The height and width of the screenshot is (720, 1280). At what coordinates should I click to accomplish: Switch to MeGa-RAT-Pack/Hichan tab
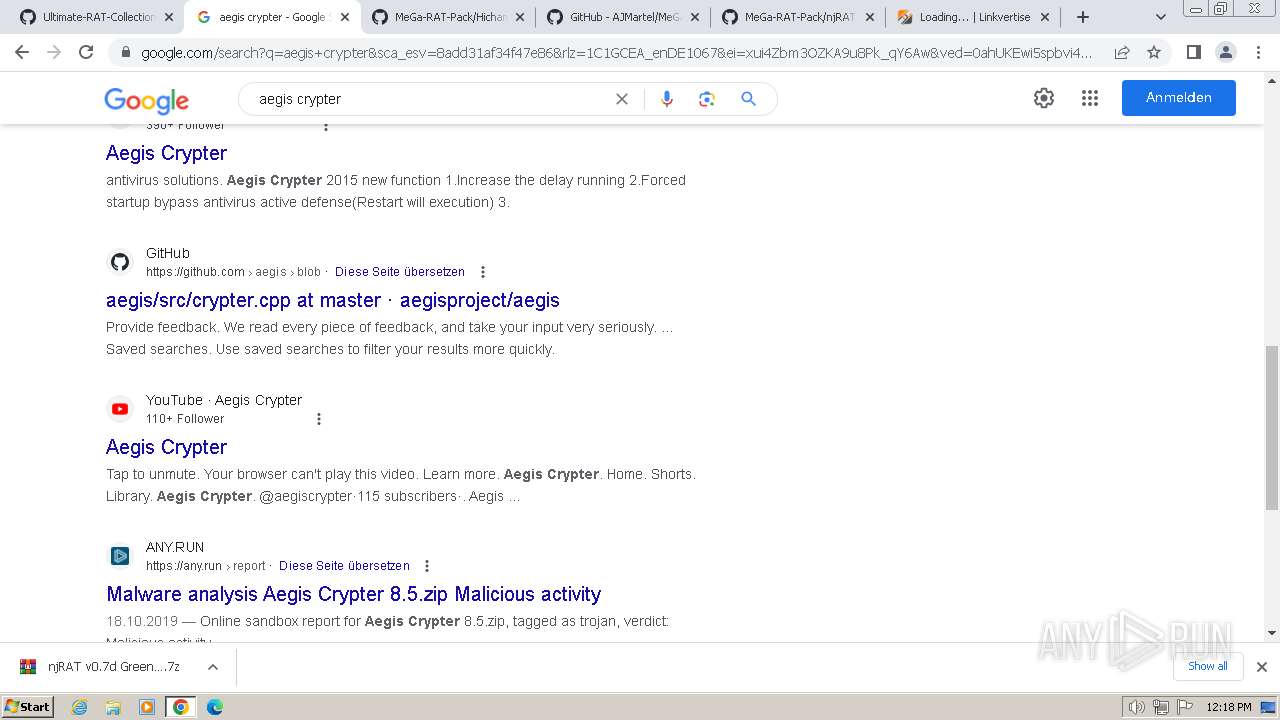[x=447, y=17]
